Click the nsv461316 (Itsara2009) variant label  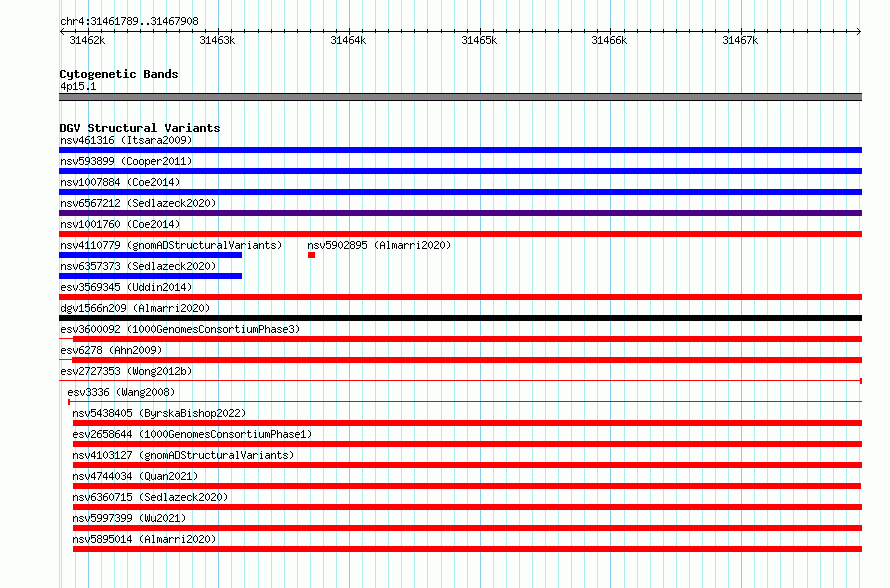pyautogui.click(x=126, y=140)
